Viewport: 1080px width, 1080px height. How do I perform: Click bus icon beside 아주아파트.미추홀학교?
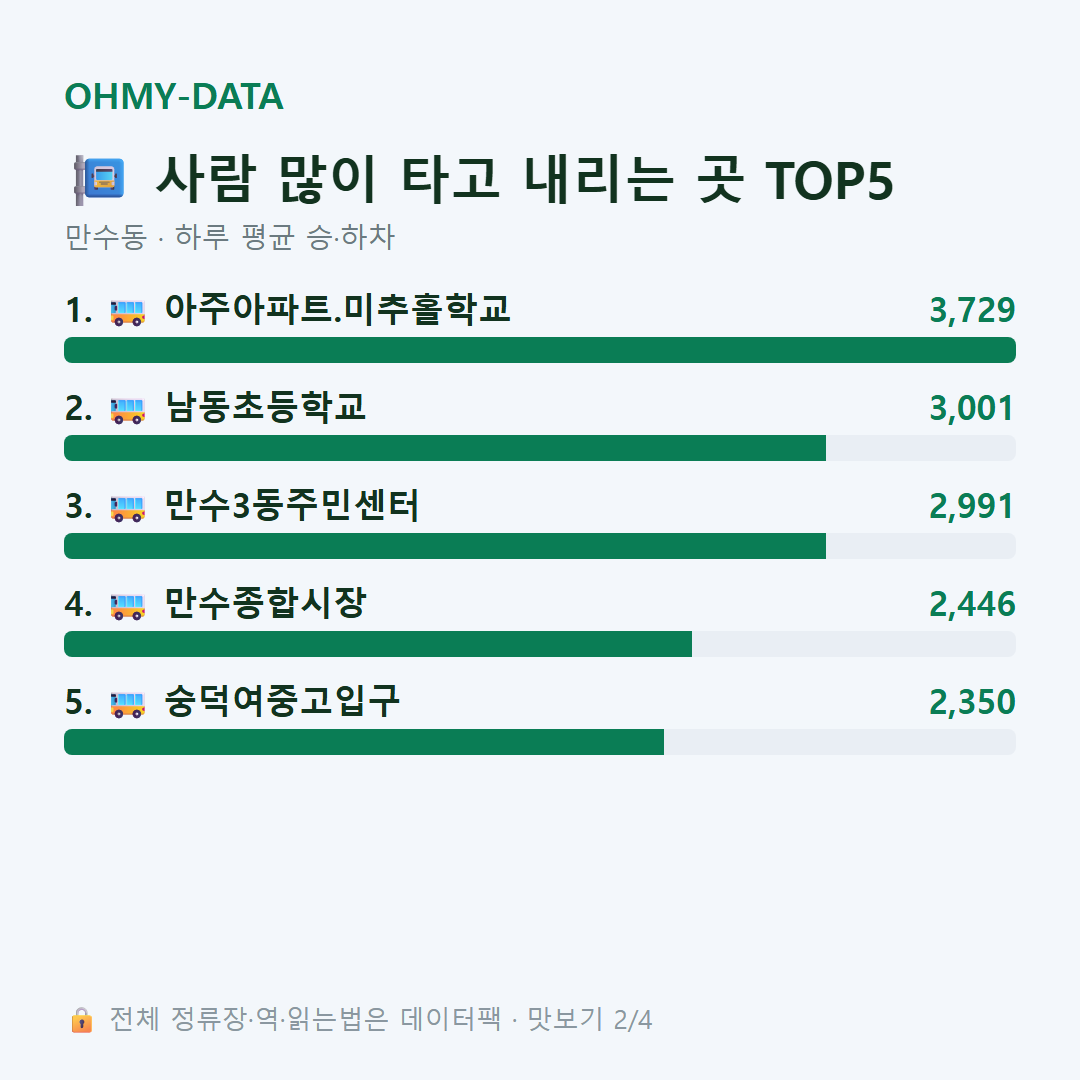point(127,312)
